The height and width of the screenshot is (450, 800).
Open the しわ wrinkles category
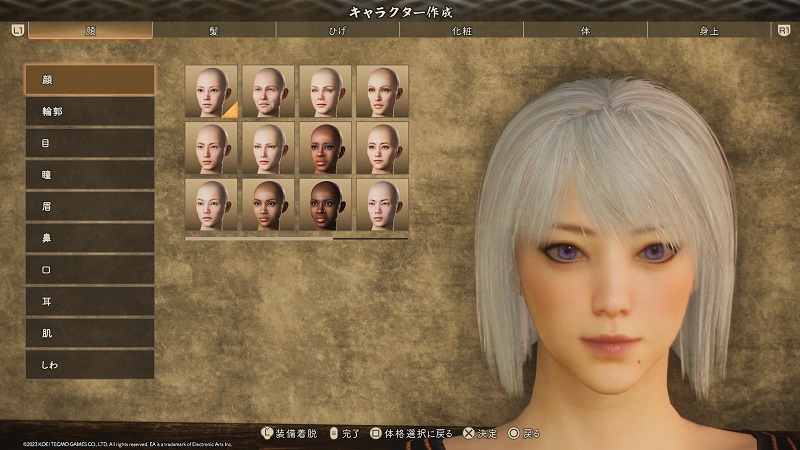(90, 365)
